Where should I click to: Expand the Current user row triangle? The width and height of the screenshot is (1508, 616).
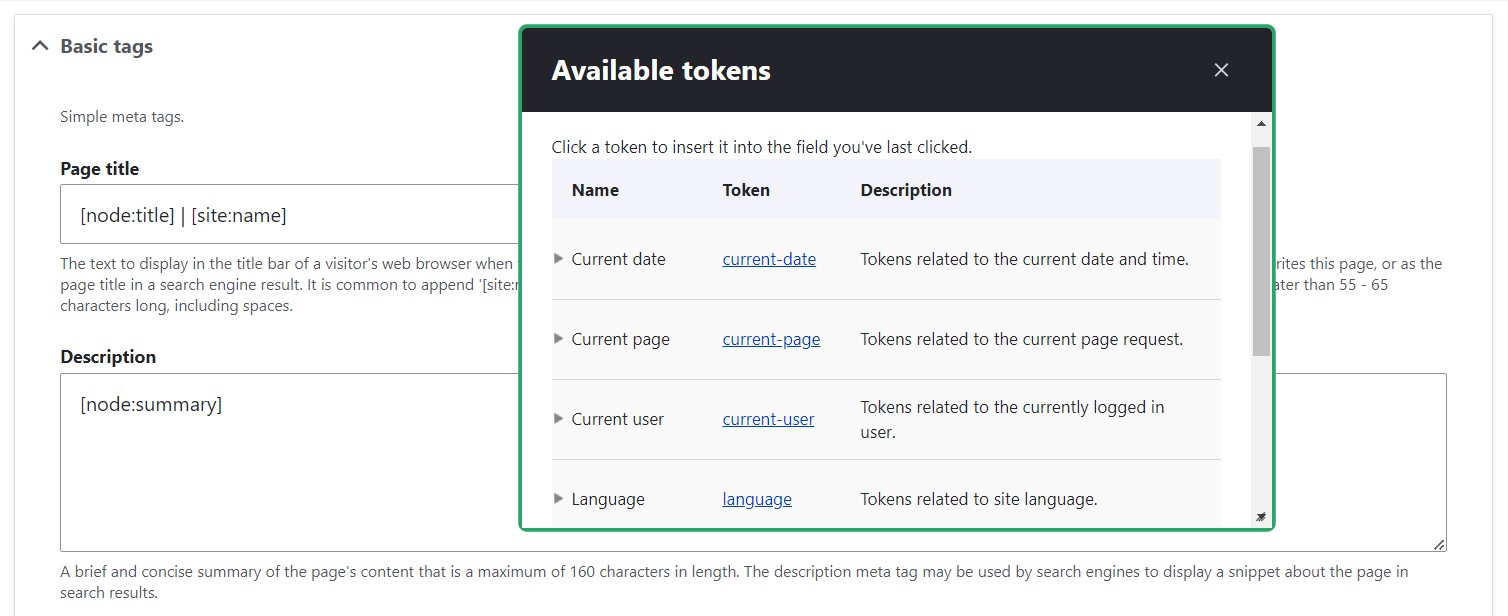coord(559,419)
